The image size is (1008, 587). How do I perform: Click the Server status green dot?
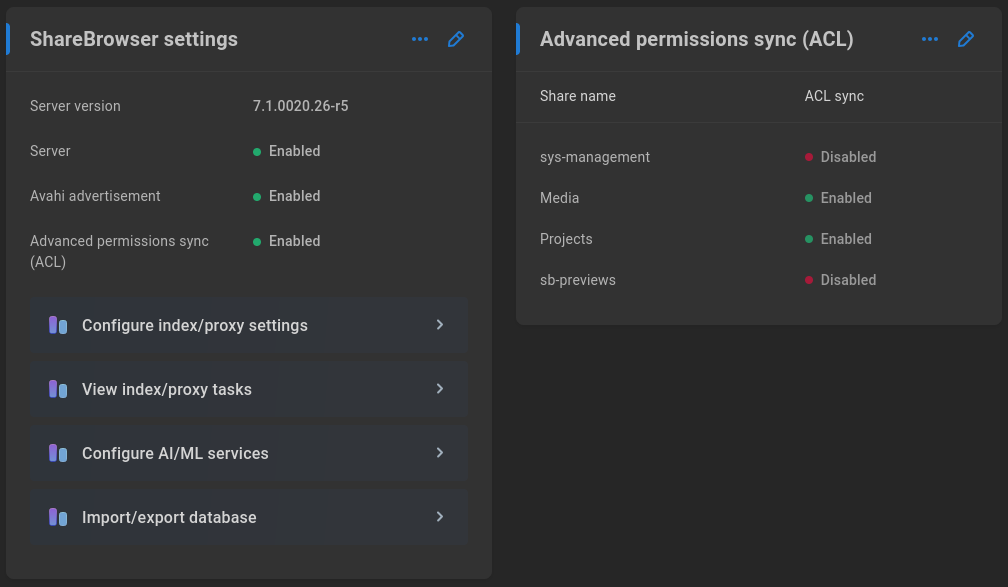(257, 152)
